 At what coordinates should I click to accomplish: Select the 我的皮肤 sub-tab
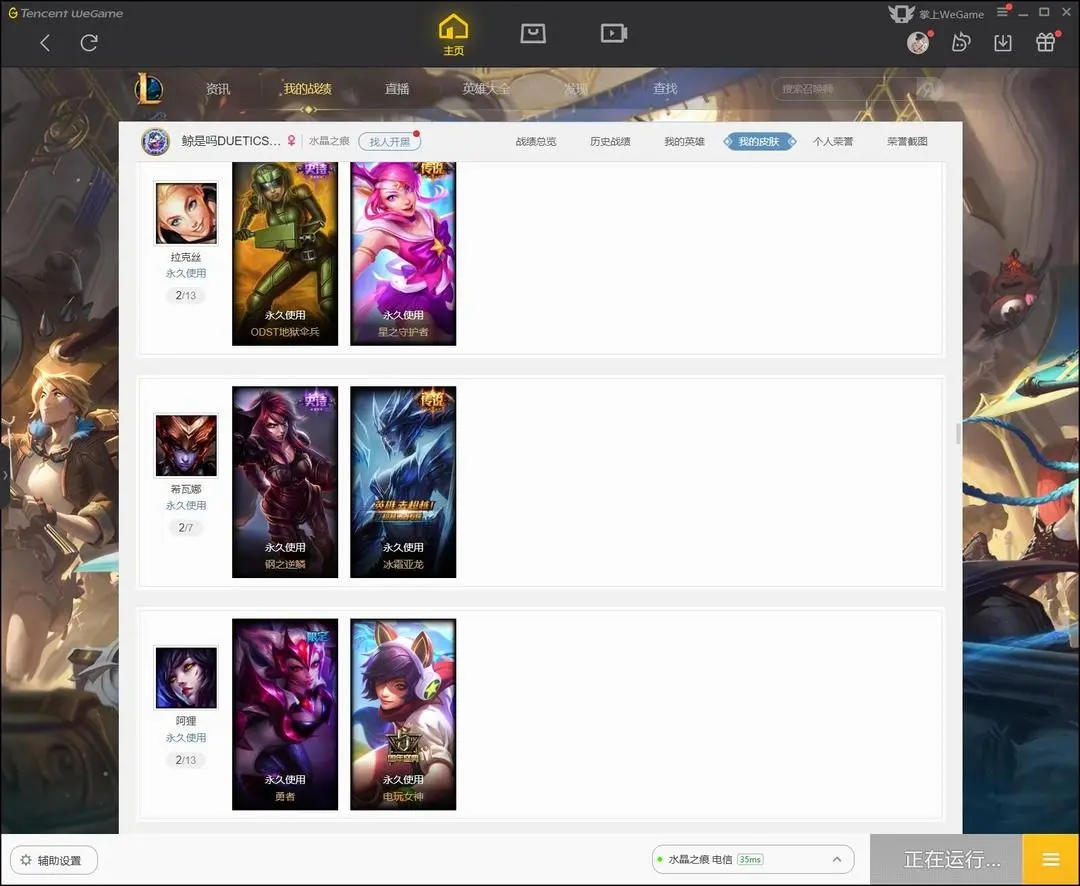[x=759, y=141]
